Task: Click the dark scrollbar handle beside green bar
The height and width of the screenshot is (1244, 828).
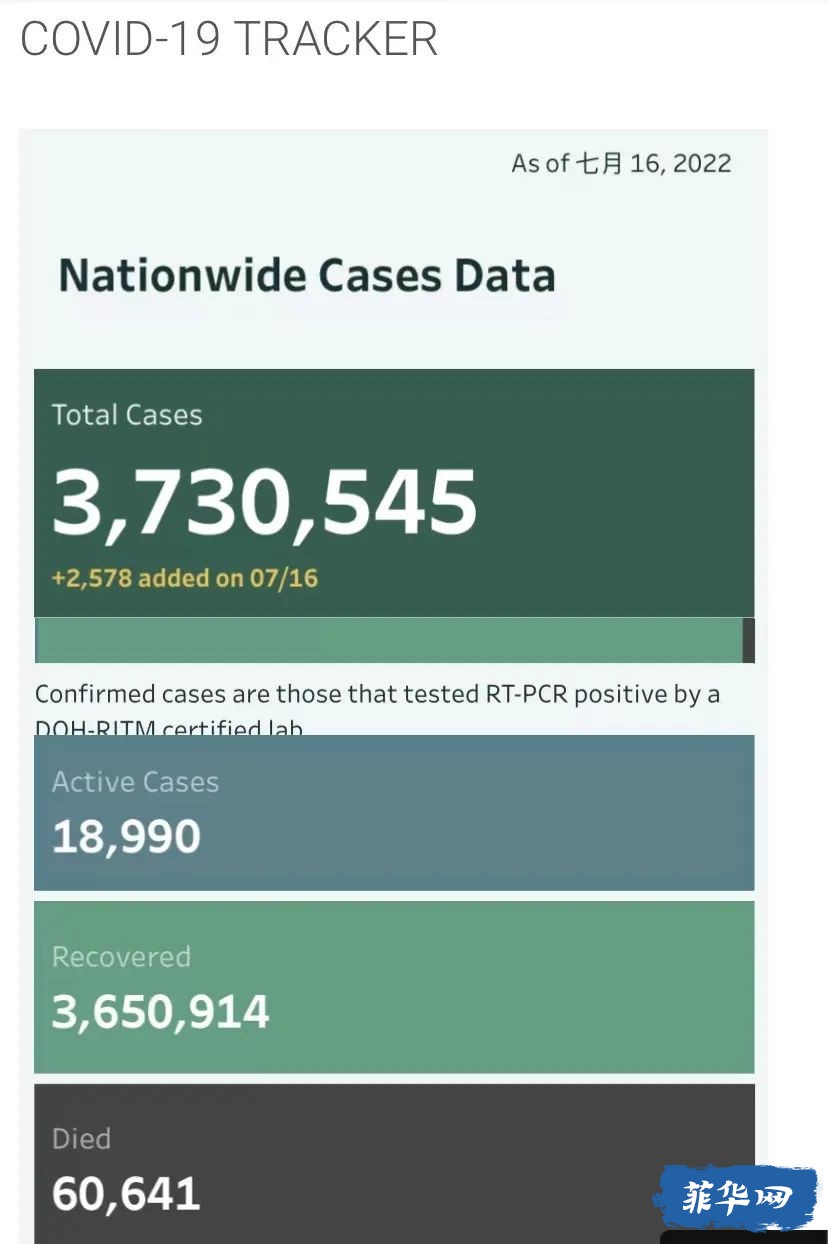Action: click(749, 640)
